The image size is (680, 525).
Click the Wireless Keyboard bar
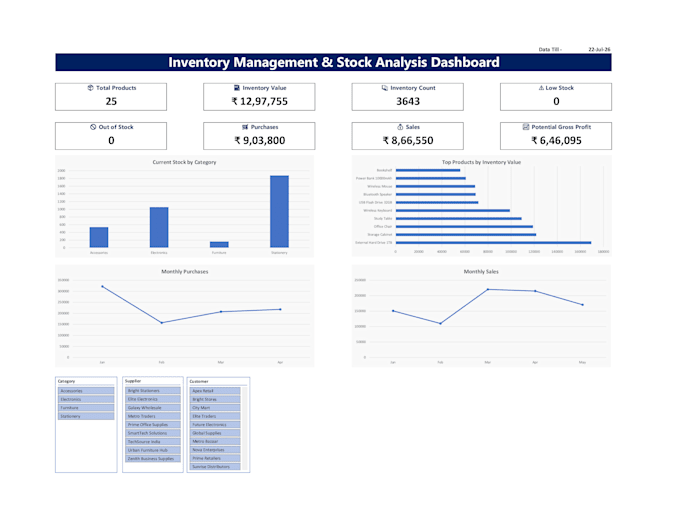pos(453,211)
